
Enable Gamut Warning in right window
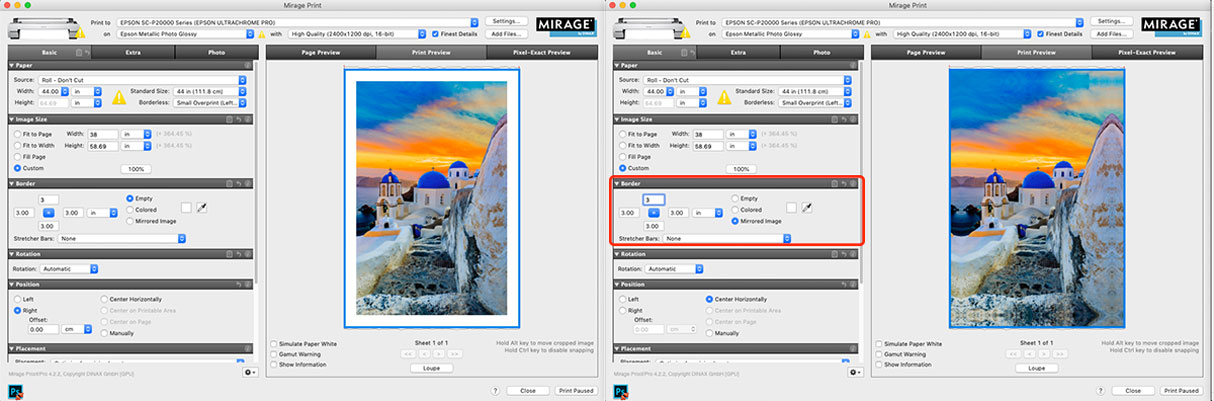(x=879, y=354)
